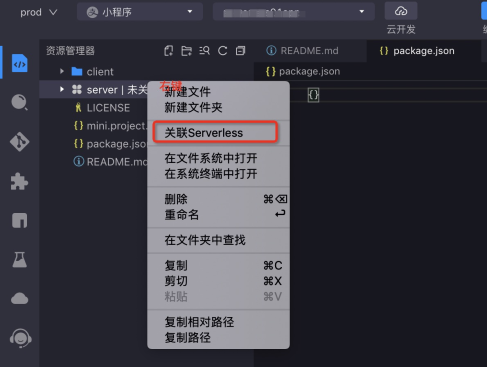Viewport: 487px width, 367px height.
Task: Expand the client folder arrow
Action: pos(62,71)
